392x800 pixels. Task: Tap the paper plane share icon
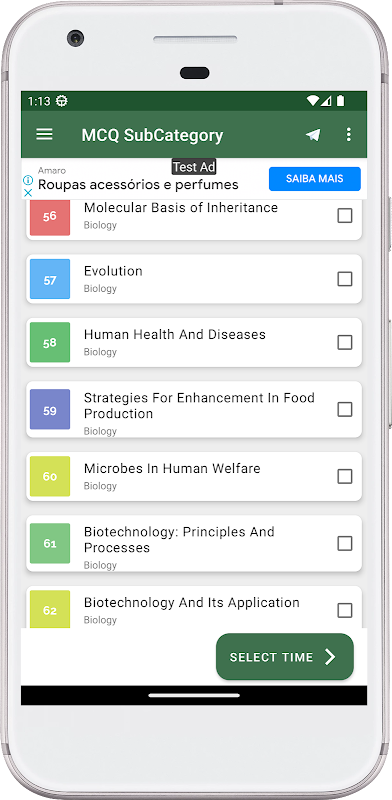[x=313, y=135]
